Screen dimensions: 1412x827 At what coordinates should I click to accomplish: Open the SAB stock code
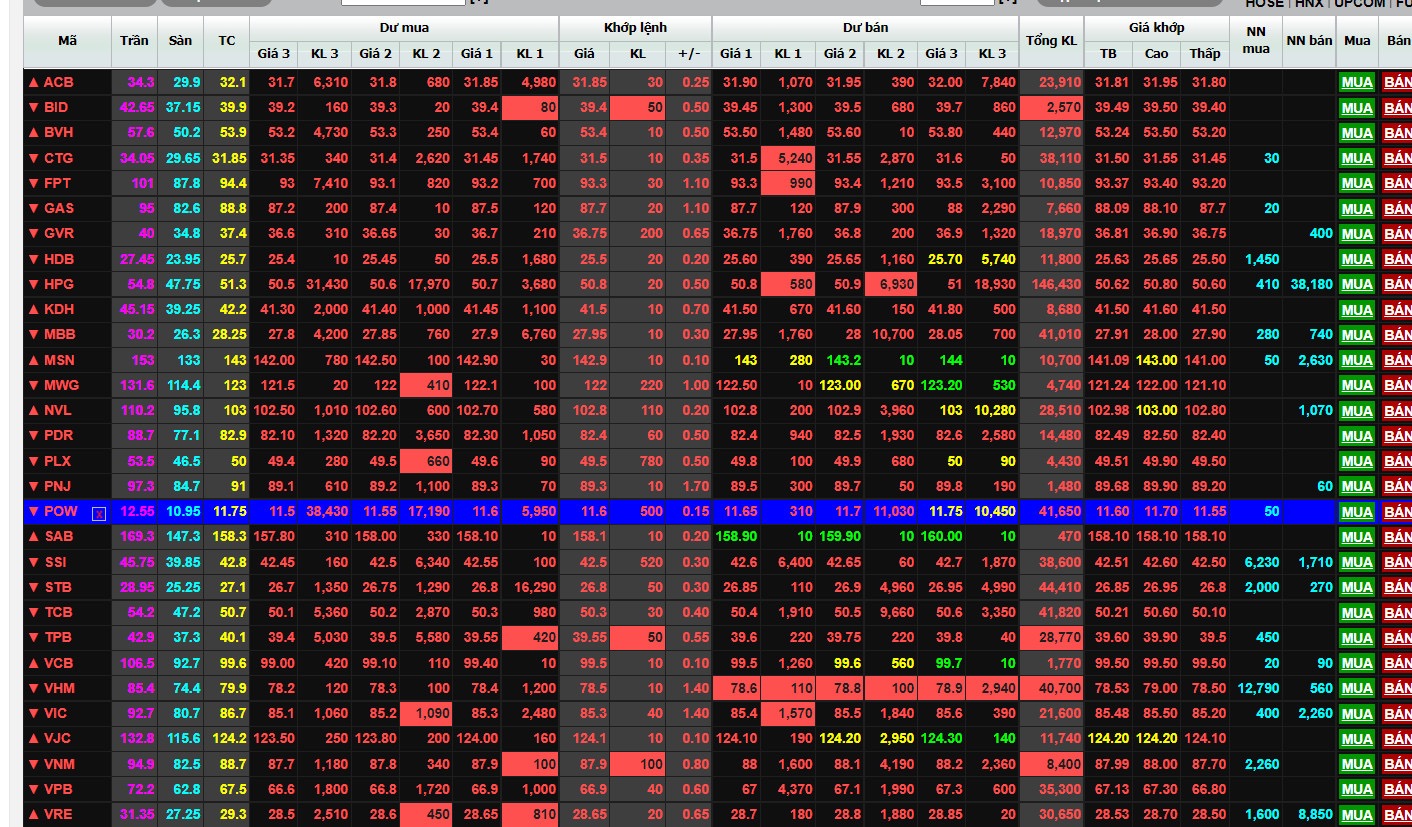tap(59, 536)
